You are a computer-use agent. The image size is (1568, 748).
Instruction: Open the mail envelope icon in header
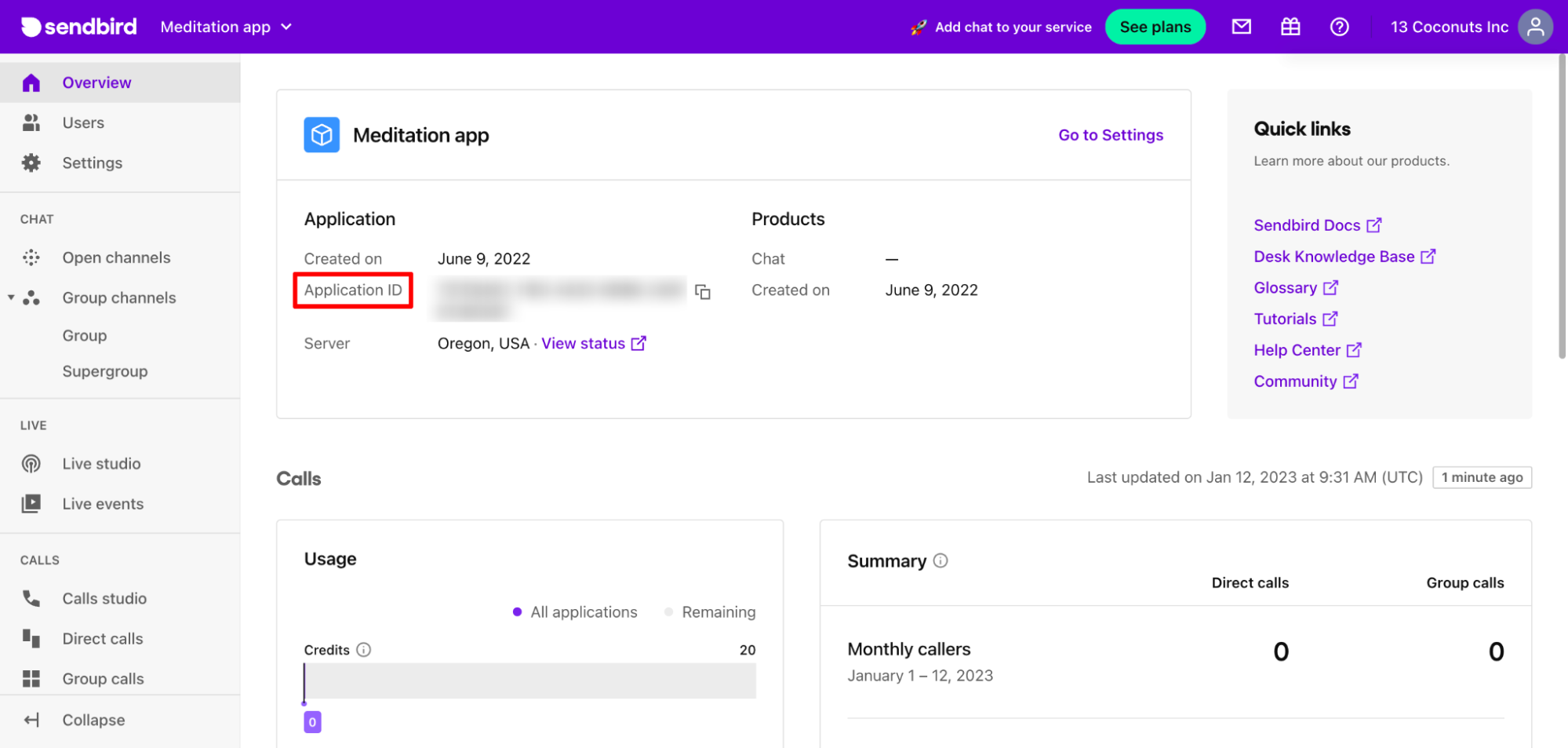coord(1241,27)
